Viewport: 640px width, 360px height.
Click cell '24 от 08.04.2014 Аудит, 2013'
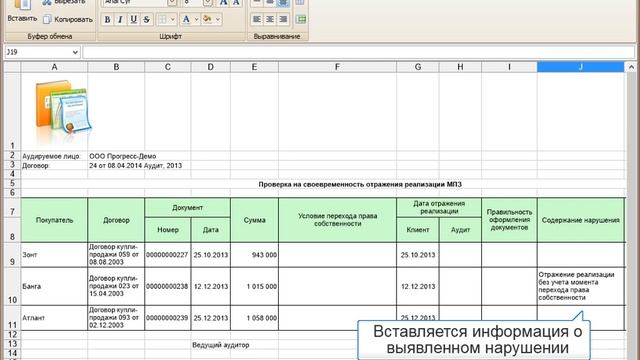[136, 165]
